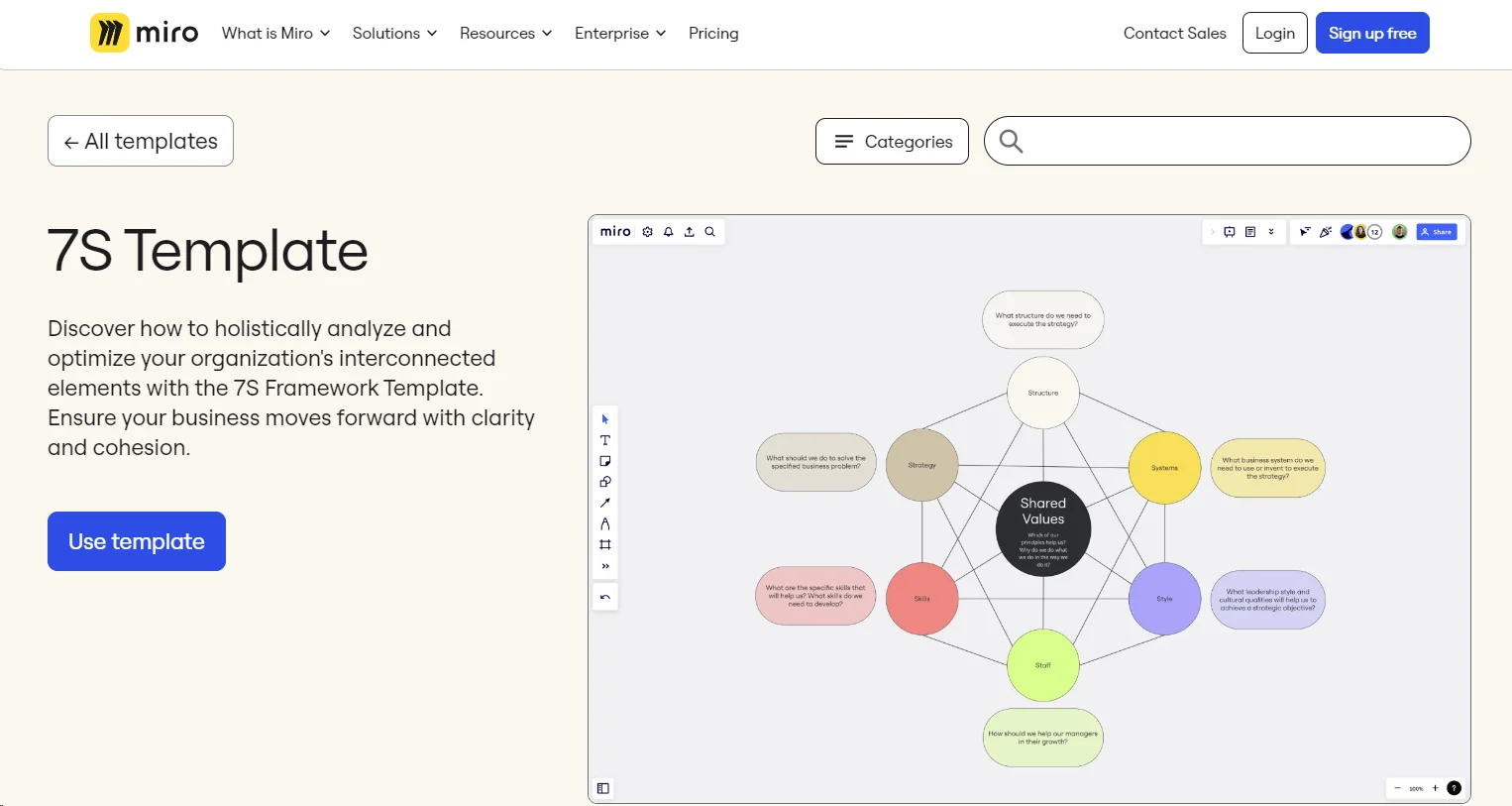
Task: Start board search with the magnifier icon
Action: click(709, 231)
